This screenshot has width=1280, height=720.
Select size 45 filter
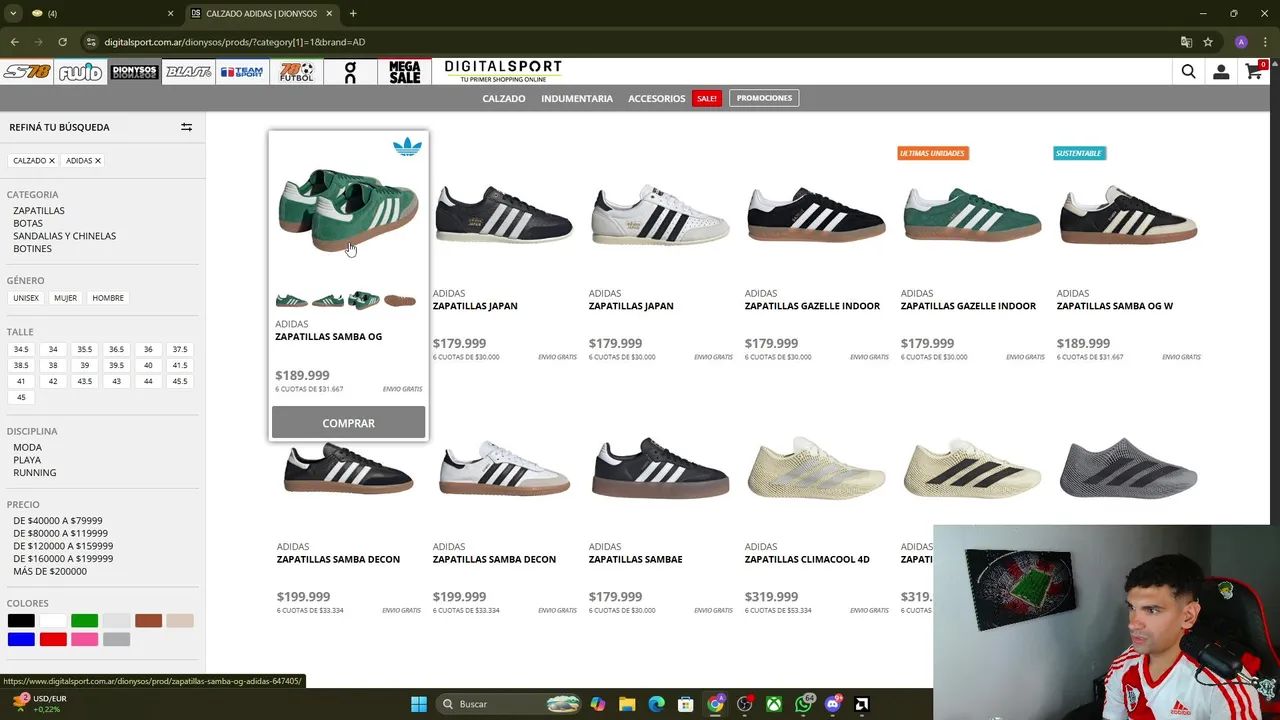(x=21, y=397)
